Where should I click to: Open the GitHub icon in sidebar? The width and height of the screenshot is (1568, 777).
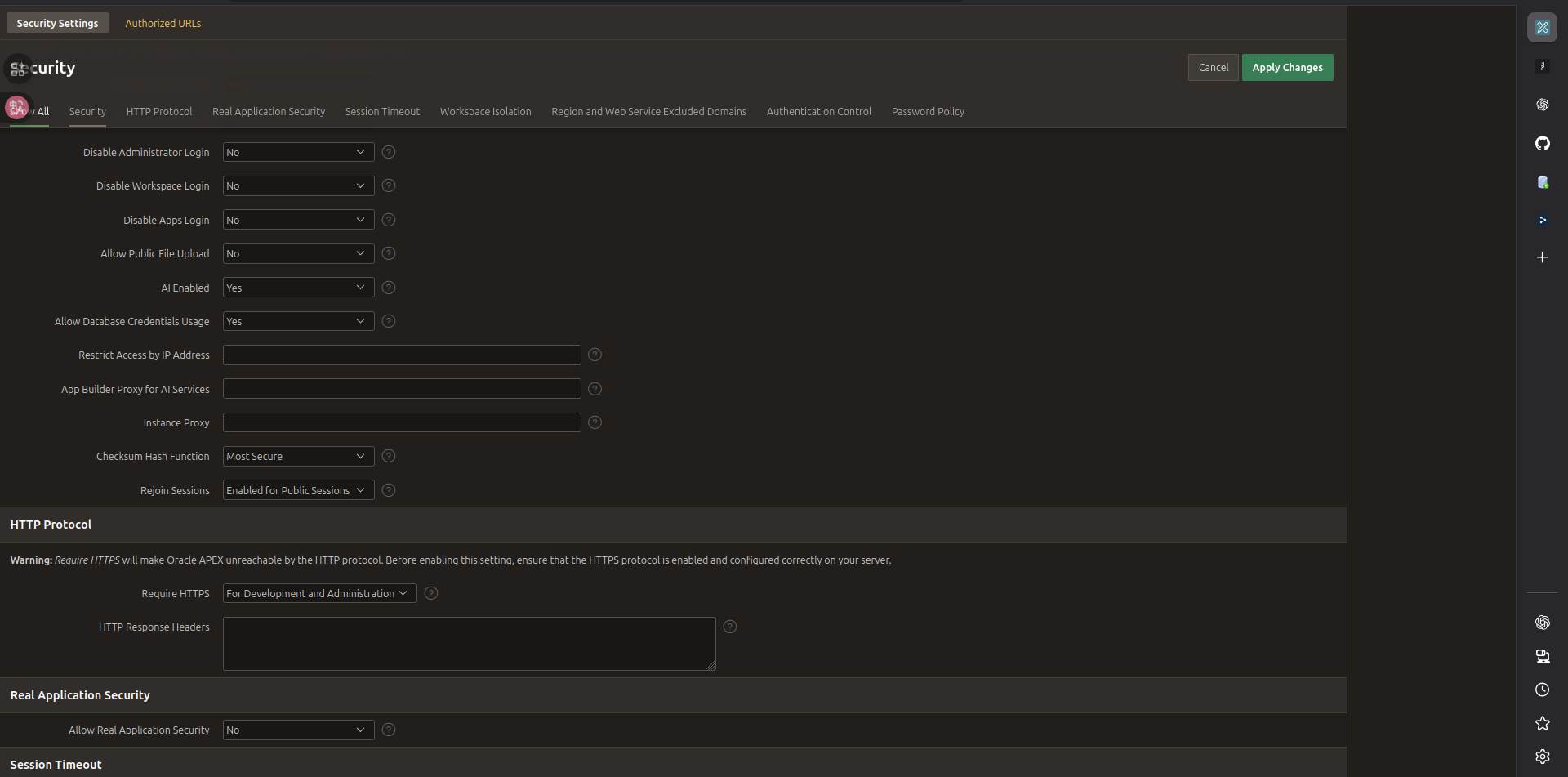point(1542,144)
